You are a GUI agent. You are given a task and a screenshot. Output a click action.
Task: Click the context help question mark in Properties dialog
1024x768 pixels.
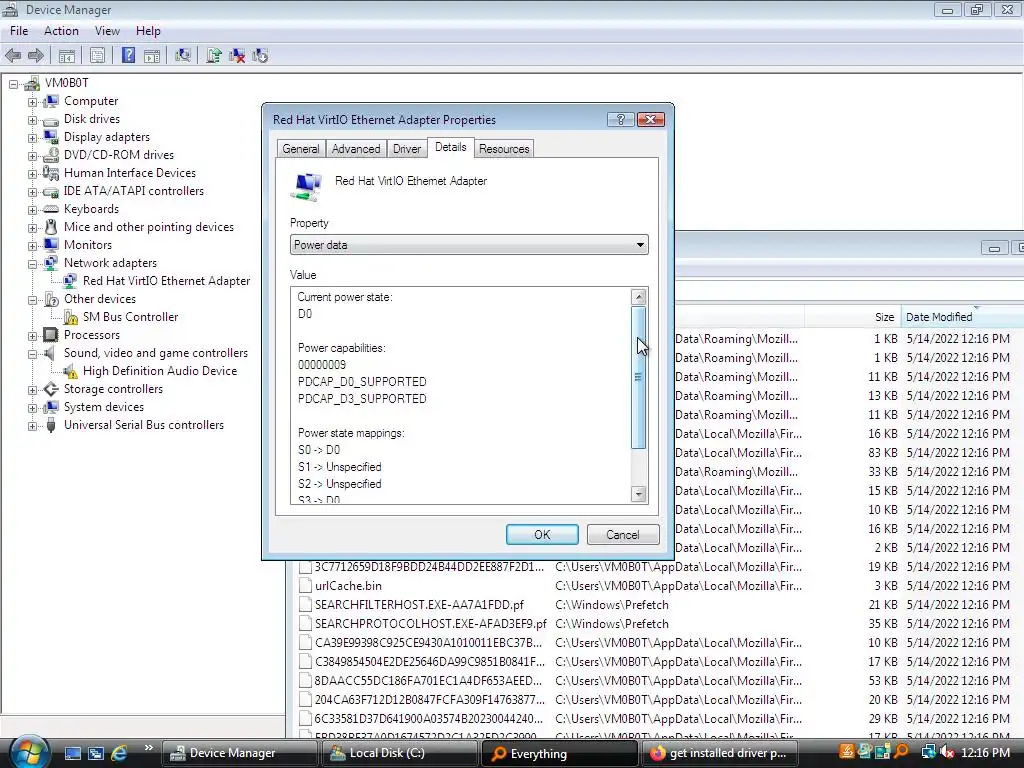620,120
